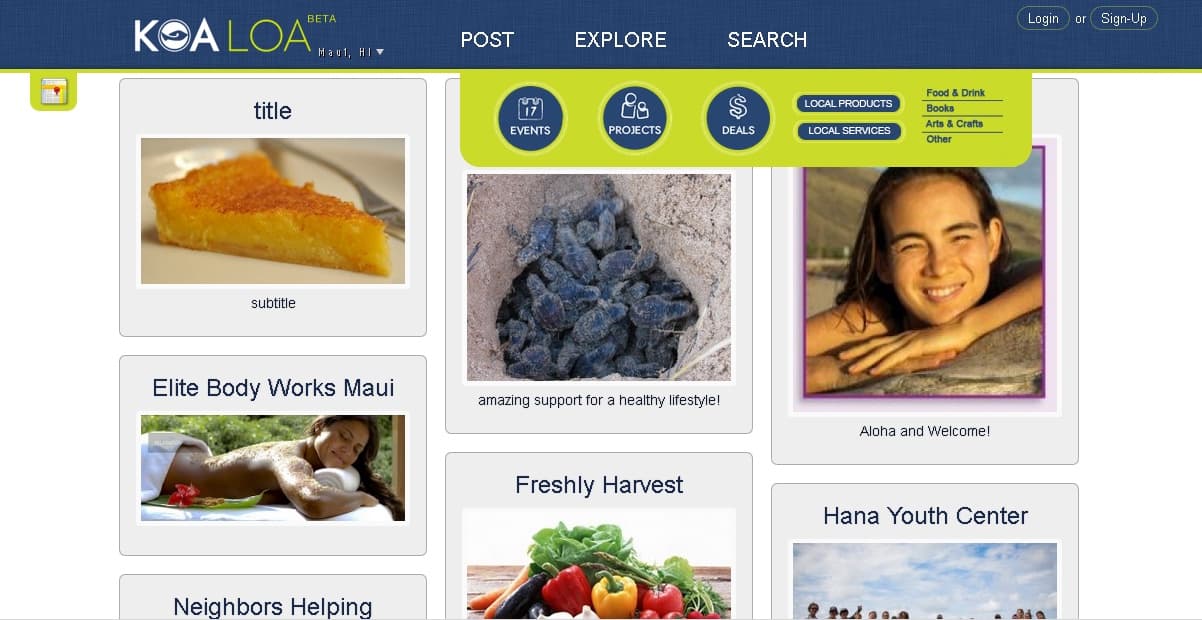The image size is (1202, 620).
Task: Open the Deals dollar icon
Action: tap(738, 118)
